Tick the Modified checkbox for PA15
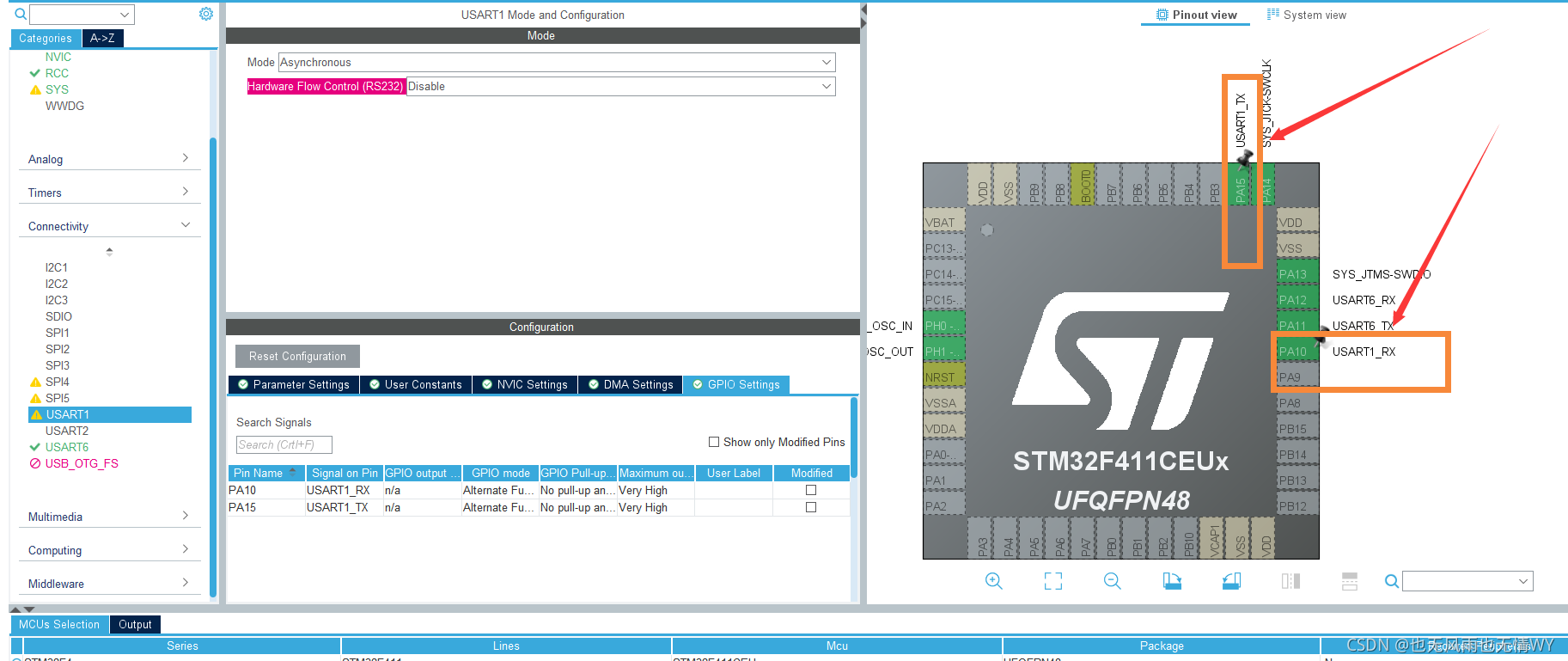Viewport: 1568px width, 661px height. point(811,507)
